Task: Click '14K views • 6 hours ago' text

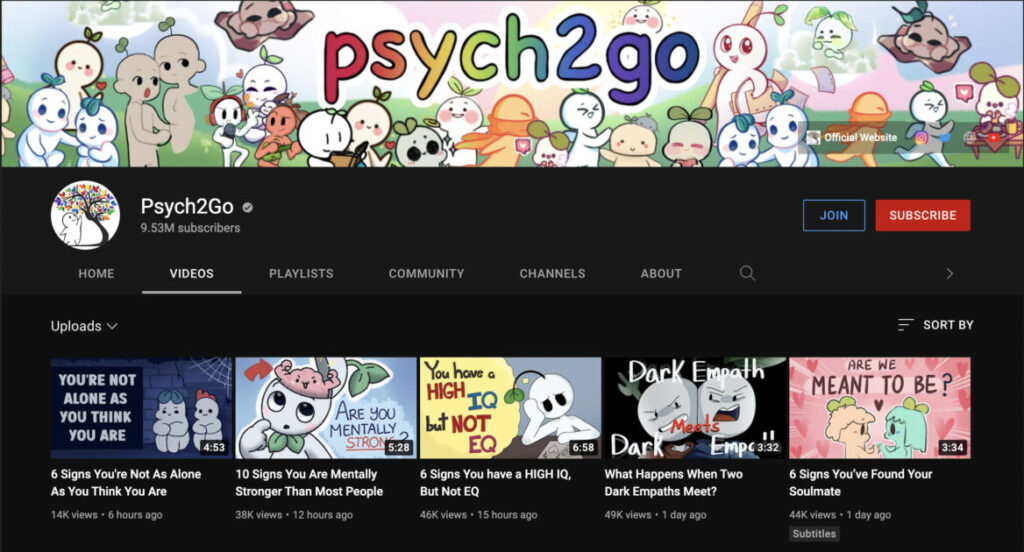Action: (x=106, y=515)
